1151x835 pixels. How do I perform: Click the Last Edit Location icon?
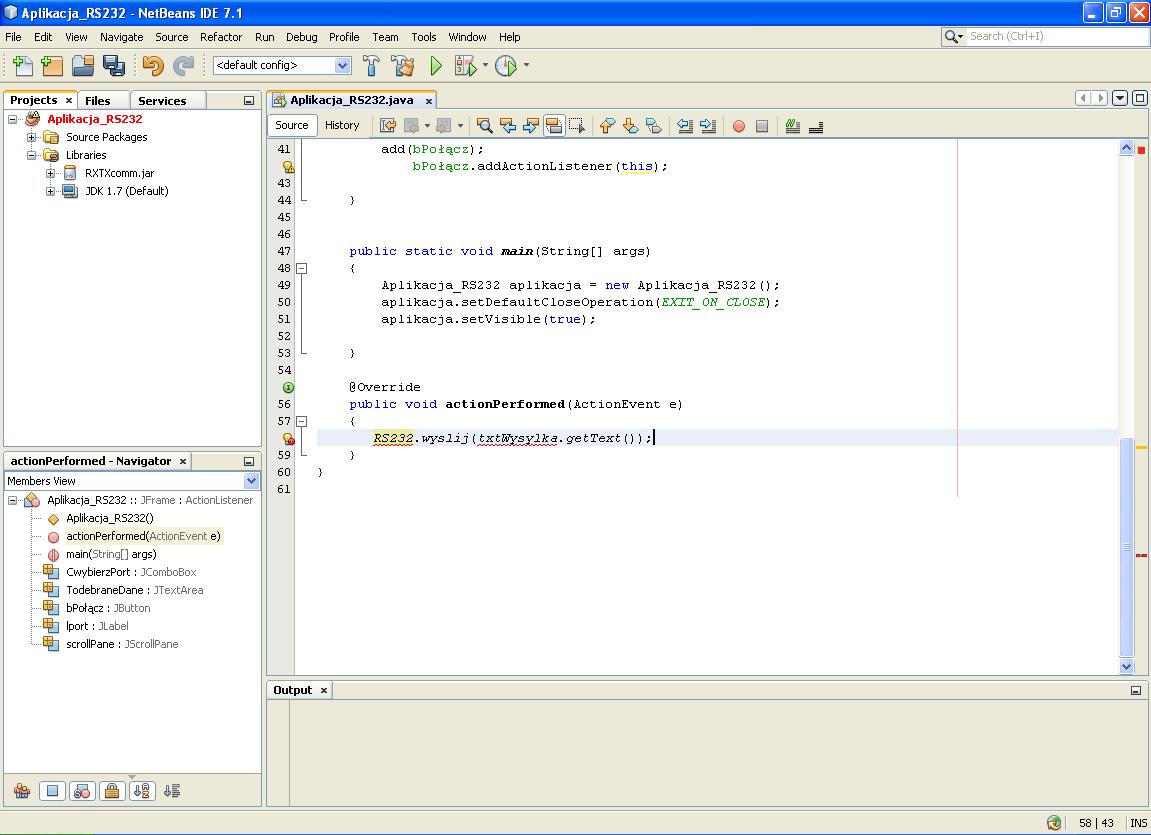coord(387,125)
